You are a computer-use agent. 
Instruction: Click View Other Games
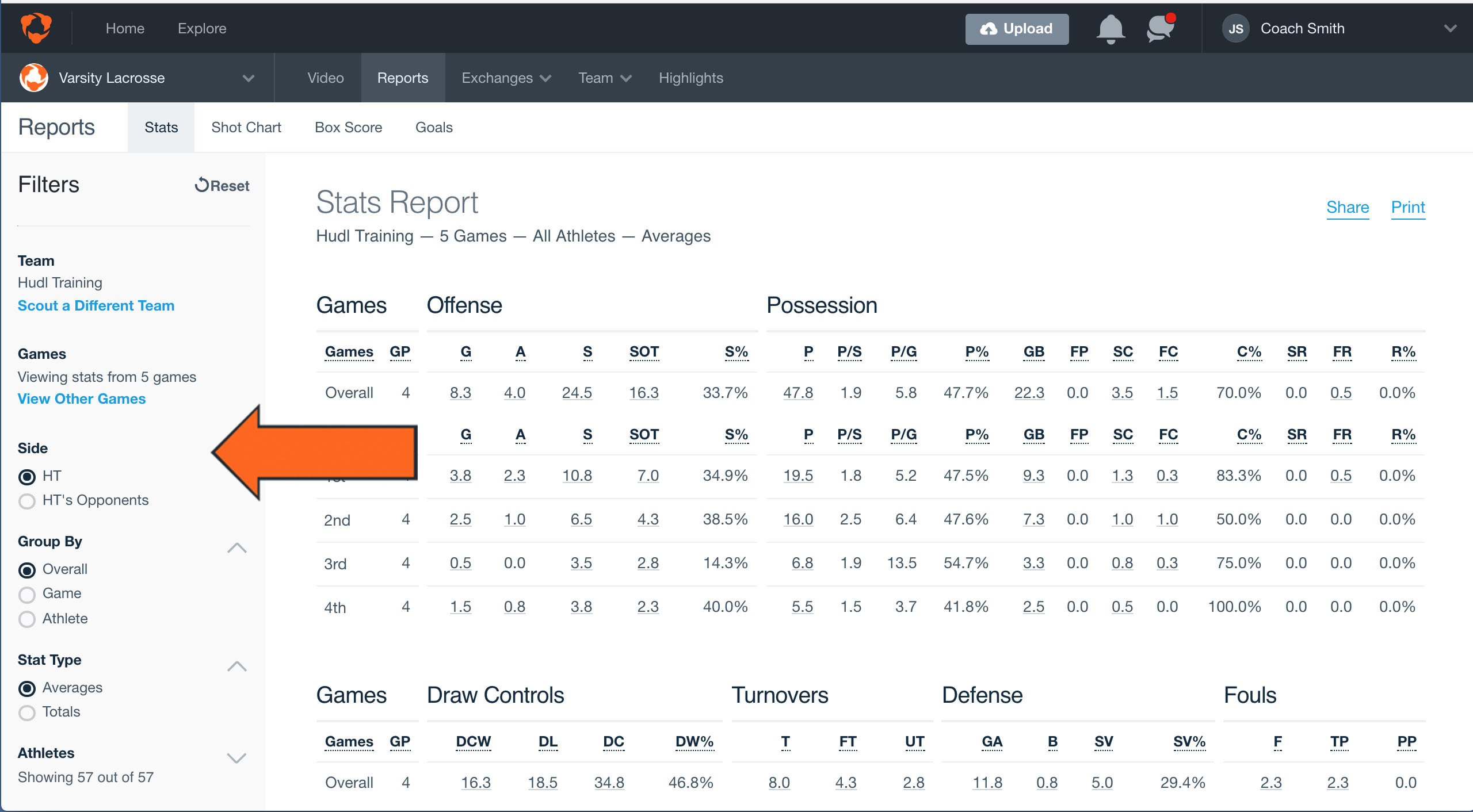(x=81, y=399)
